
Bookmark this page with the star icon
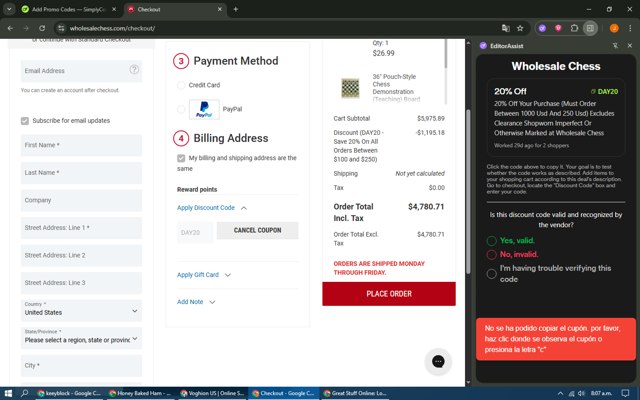(x=520, y=28)
